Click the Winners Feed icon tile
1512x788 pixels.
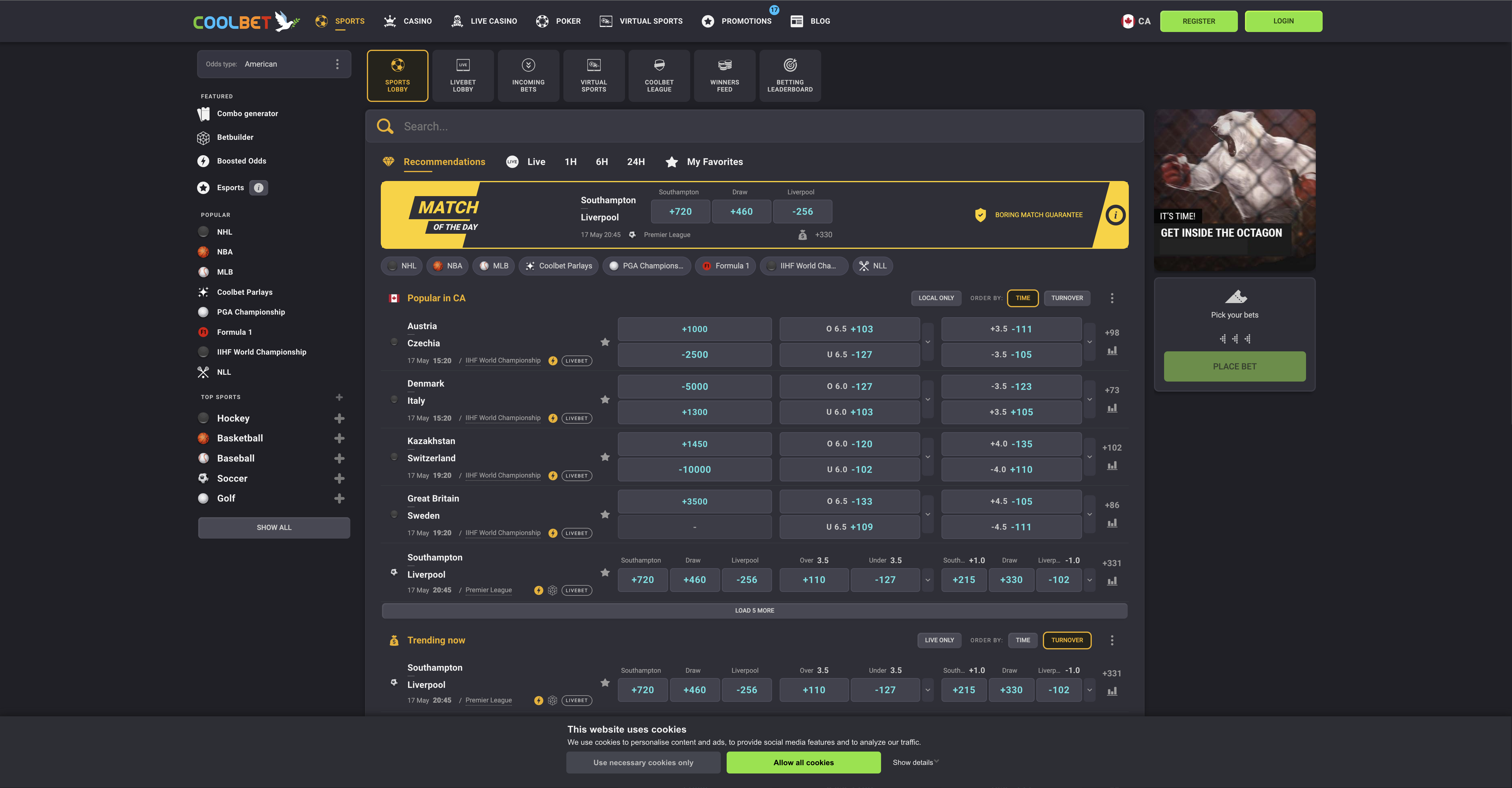pyautogui.click(x=724, y=76)
